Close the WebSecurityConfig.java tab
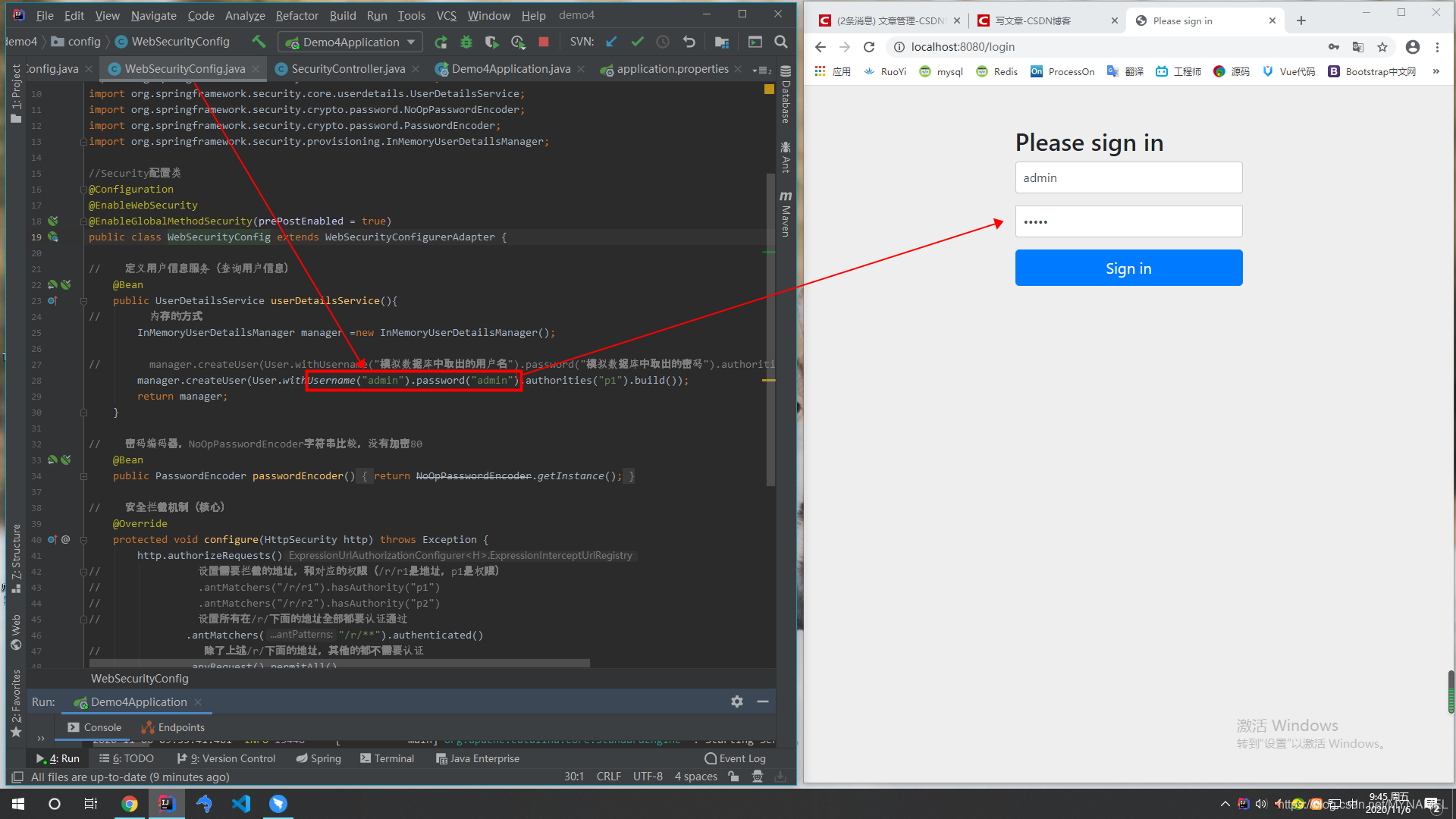This screenshot has width=1456, height=819. click(x=256, y=69)
